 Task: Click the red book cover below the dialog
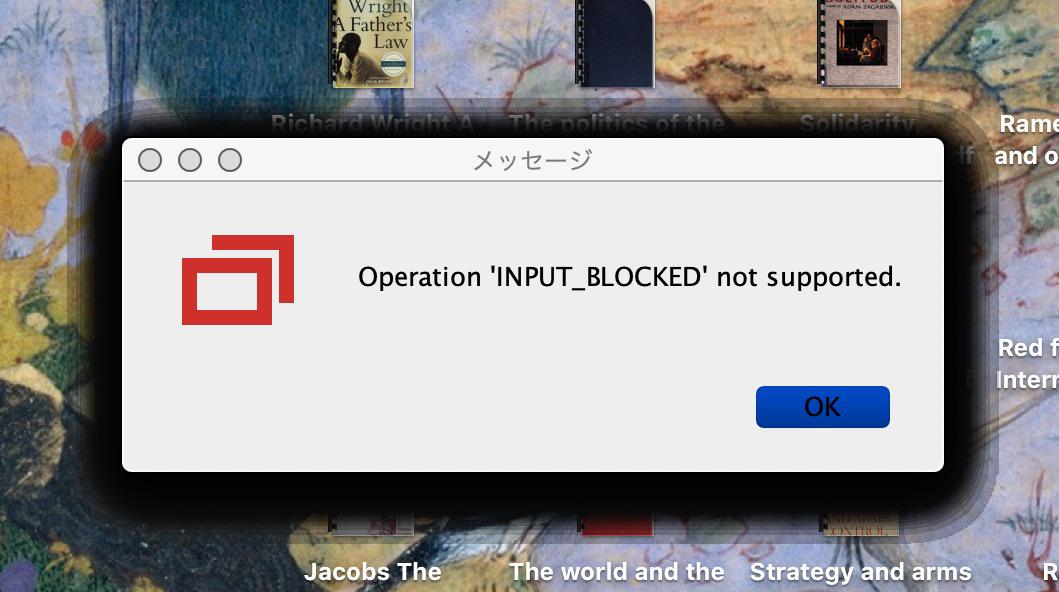pos(616,524)
